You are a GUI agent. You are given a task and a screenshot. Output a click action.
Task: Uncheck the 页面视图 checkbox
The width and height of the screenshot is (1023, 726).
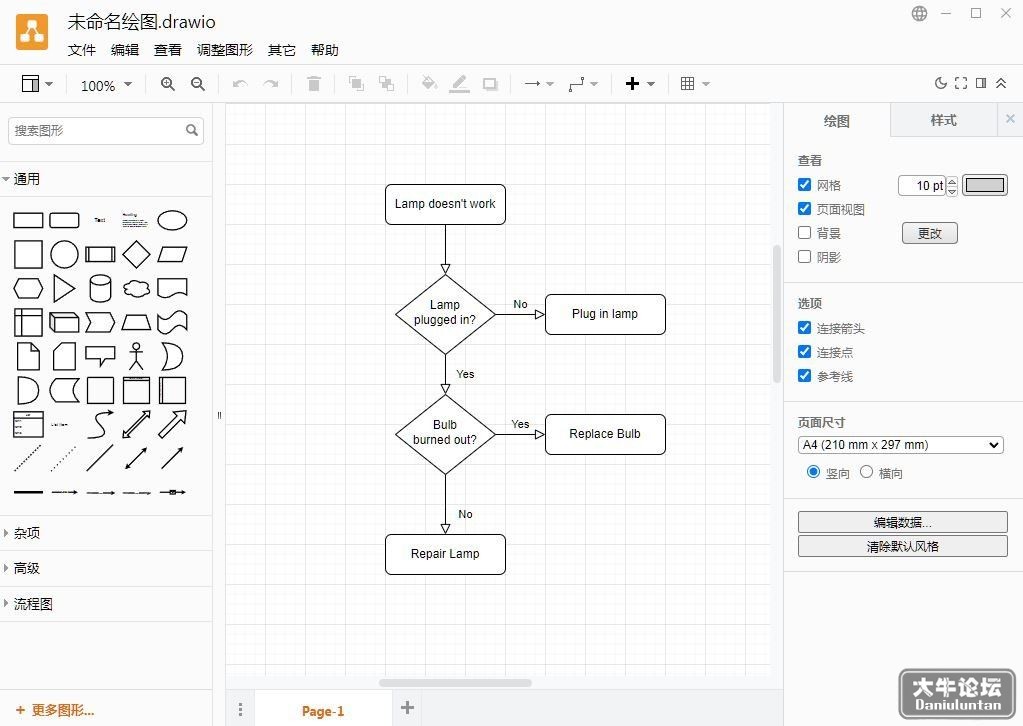[804, 209]
